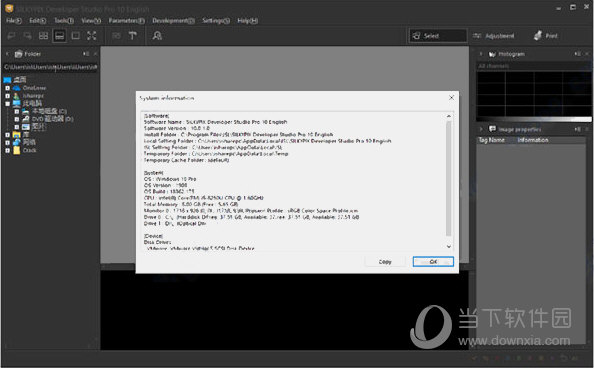Click the folder path address field
Viewport: 594px width, 368px height.
pos(50,67)
